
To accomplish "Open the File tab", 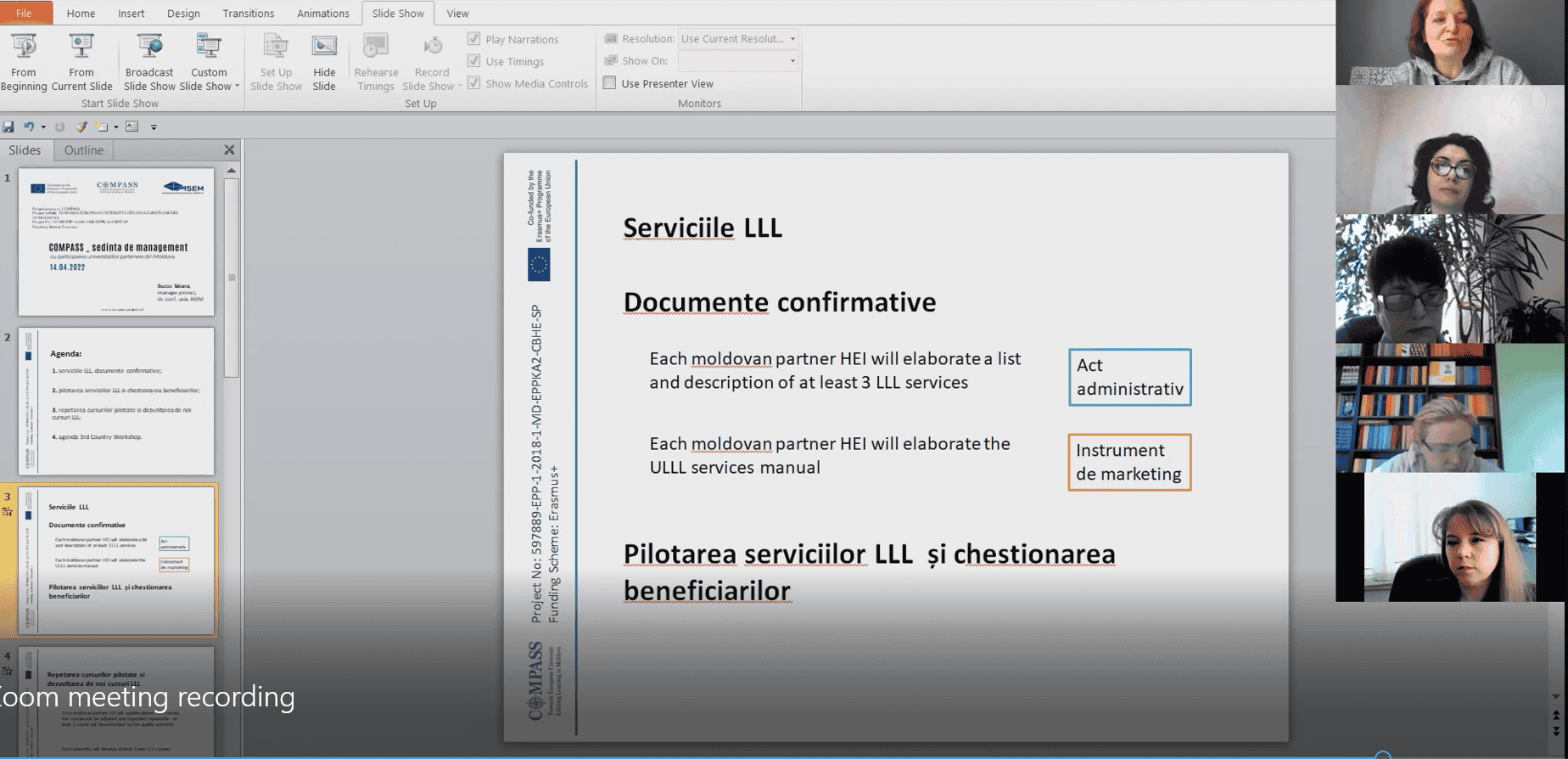I will pos(24,13).
